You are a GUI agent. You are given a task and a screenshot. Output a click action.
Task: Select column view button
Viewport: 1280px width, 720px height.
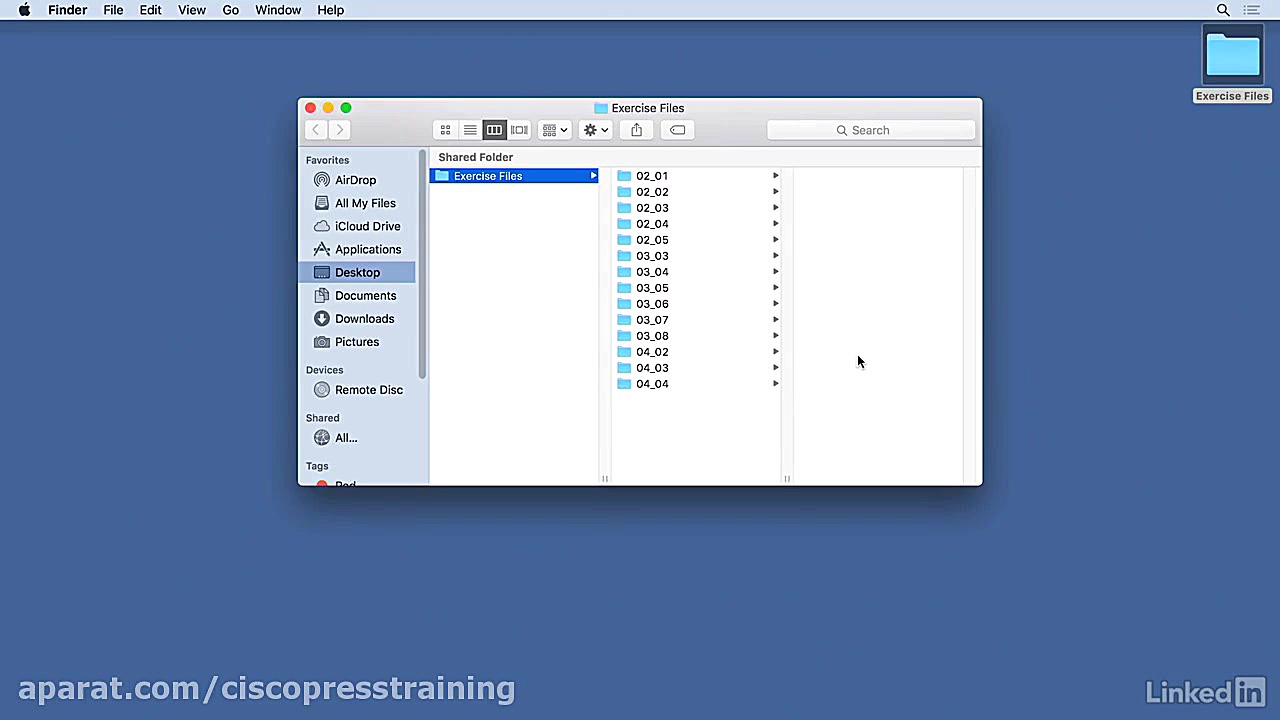point(494,130)
